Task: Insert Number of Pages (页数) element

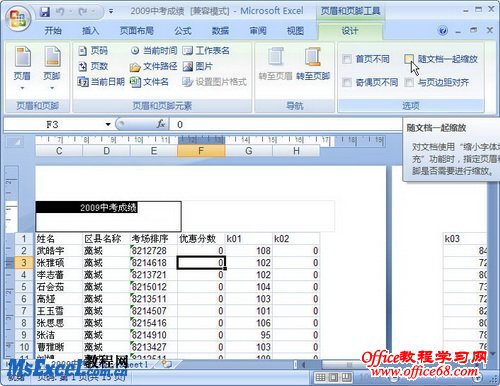Action: coord(93,66)
